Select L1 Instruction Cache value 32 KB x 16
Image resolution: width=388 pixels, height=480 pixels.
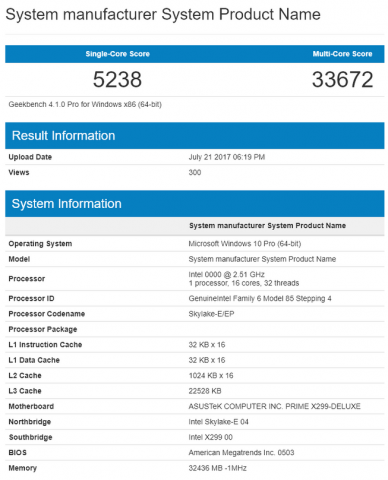[207, 345]
